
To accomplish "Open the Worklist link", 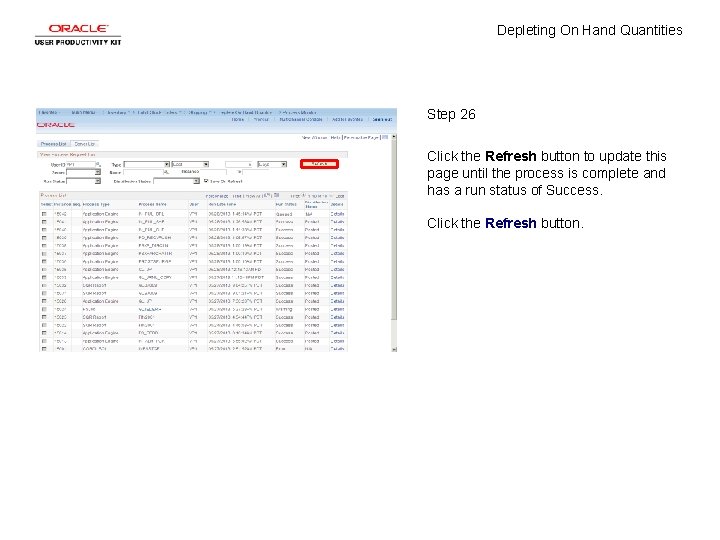I will pos(261,119).
